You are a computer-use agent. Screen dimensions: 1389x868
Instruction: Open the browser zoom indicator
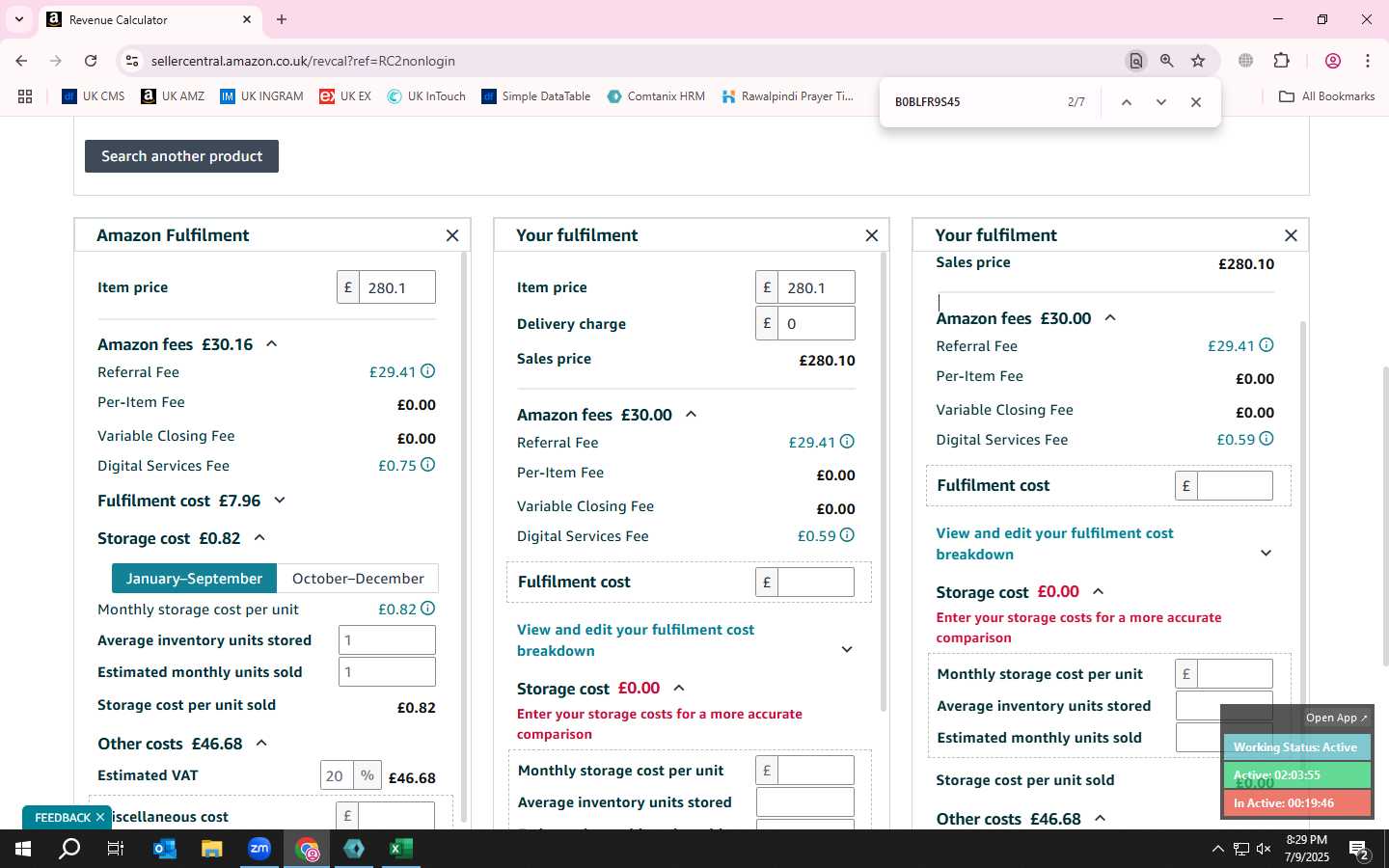pos(1167,61)
